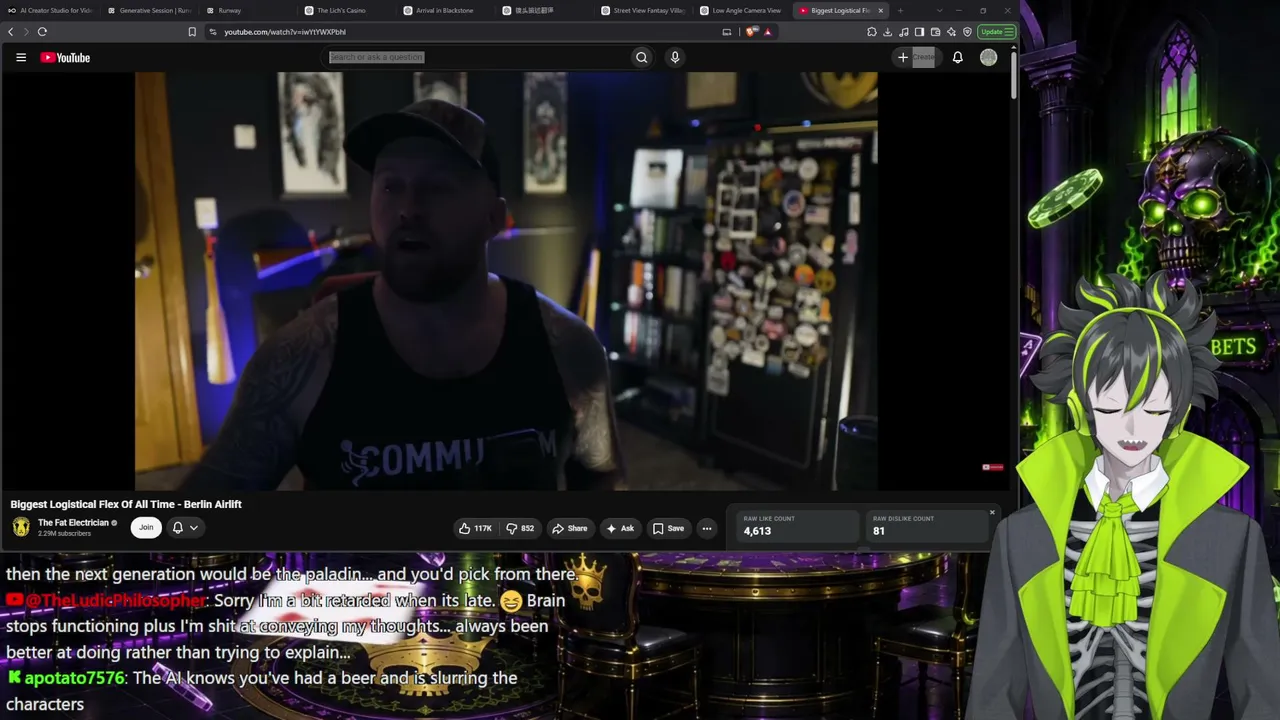1280x720 pixels.
Task: Open the browser extensions puzzle icon
Action: 872,31
